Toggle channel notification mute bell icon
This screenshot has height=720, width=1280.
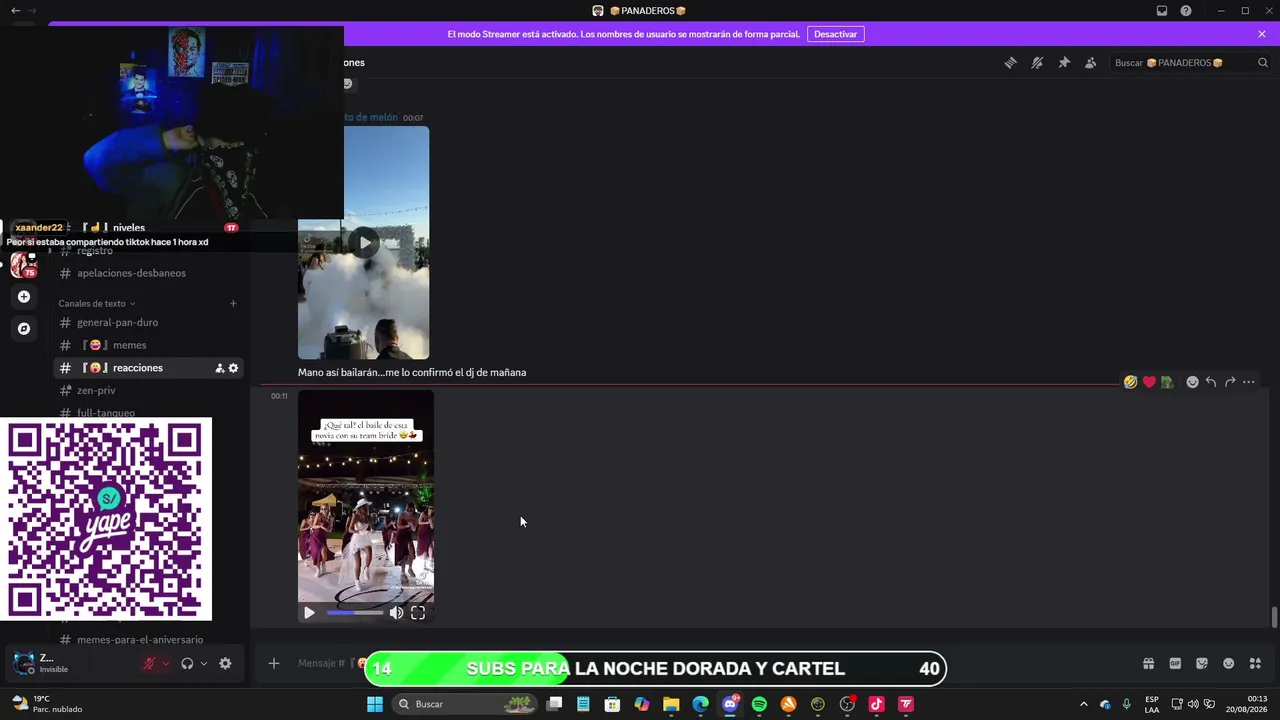tap(1037, 62)
